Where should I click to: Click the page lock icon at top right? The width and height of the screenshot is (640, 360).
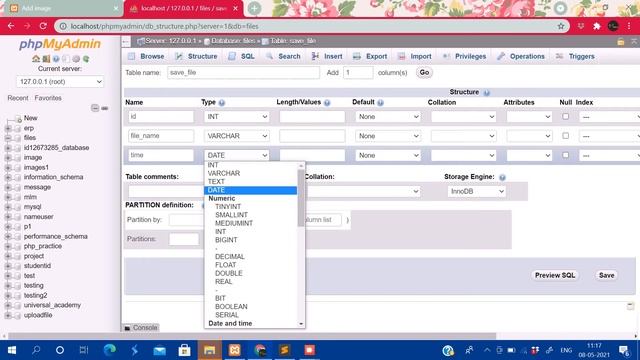click(620, 41)
